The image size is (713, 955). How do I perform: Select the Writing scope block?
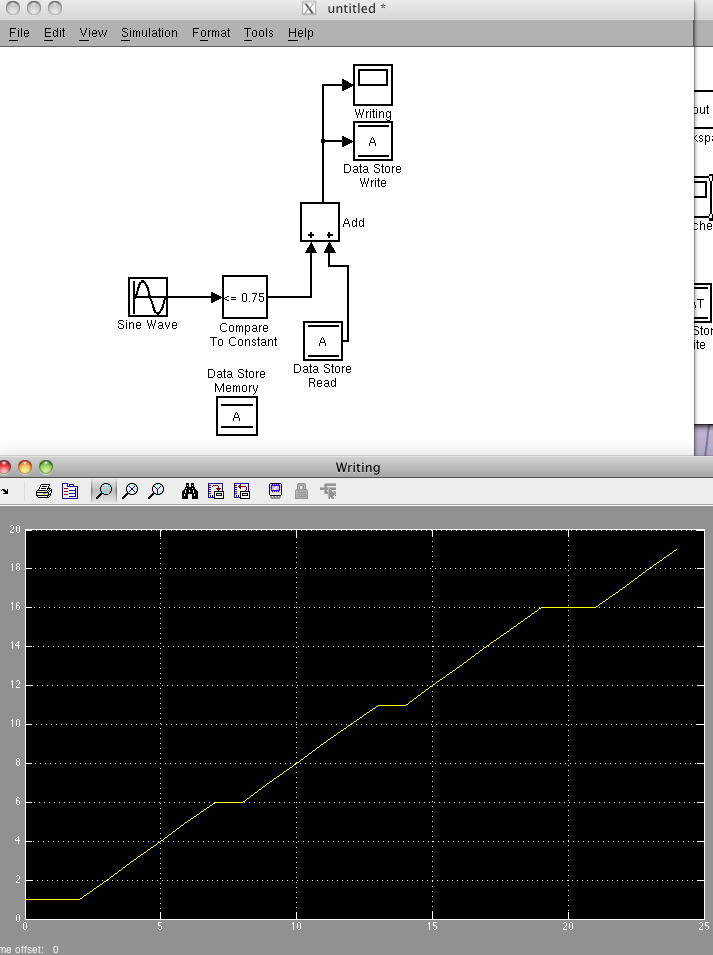click(373, 85)
